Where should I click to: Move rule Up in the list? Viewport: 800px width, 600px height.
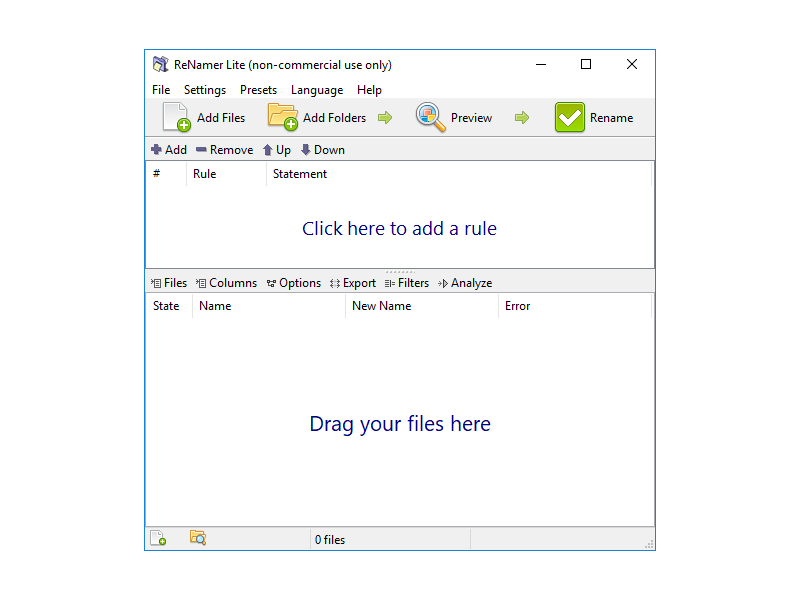276,150
